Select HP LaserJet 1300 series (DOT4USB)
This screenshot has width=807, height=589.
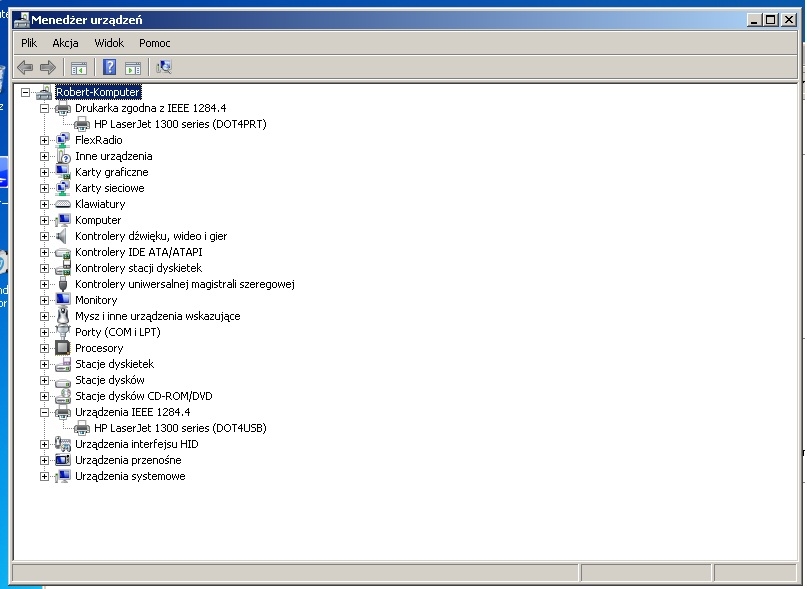pyautogui.click(x=180, y=428)
